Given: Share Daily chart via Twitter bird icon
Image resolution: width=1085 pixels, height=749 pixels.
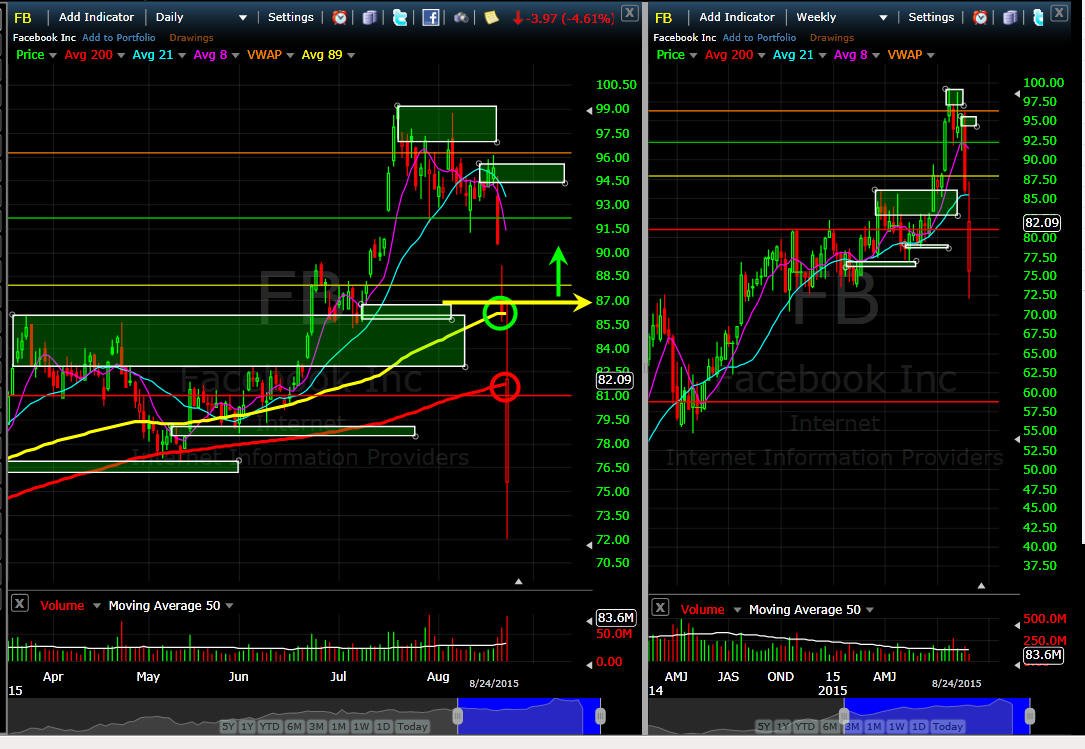Looking at the screenshot, I should tap(400, 17).
